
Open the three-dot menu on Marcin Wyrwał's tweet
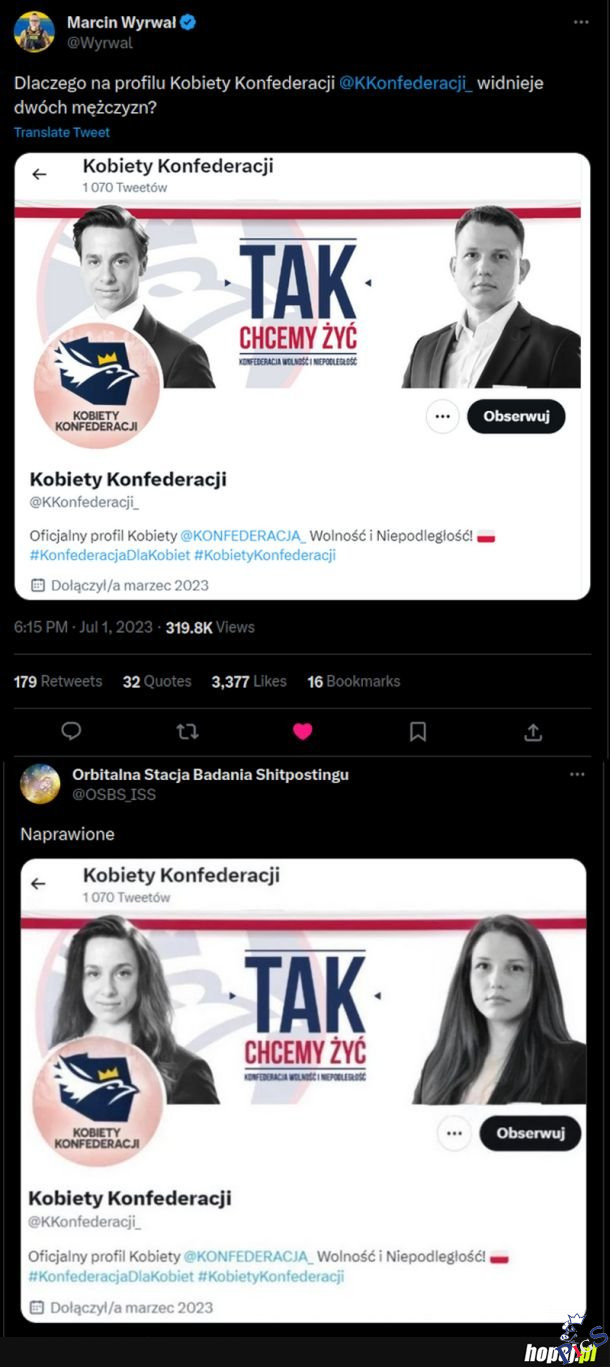pyautogui.click(x=581, y=22)
